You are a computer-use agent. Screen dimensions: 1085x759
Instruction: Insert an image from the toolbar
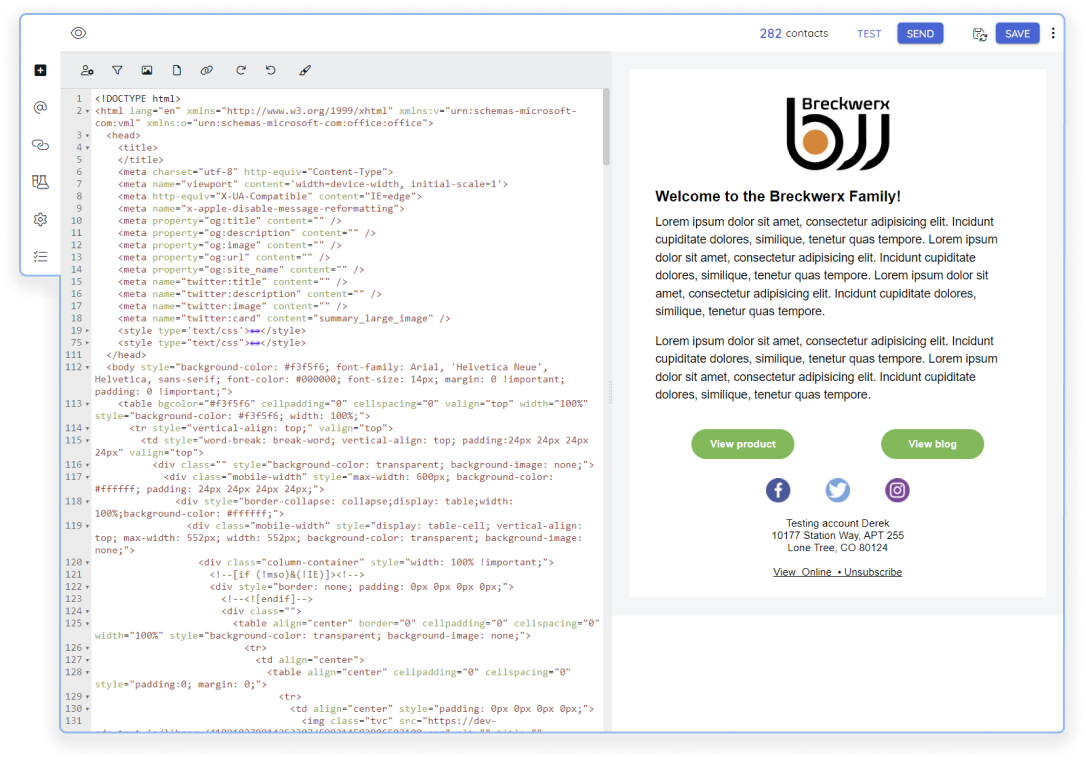tap(147, 70)
